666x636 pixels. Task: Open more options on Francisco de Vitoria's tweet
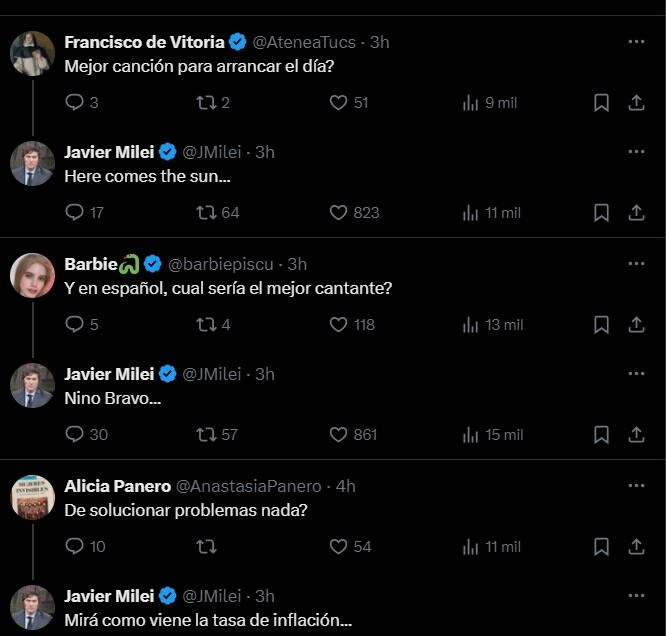[x=636, y=42]
